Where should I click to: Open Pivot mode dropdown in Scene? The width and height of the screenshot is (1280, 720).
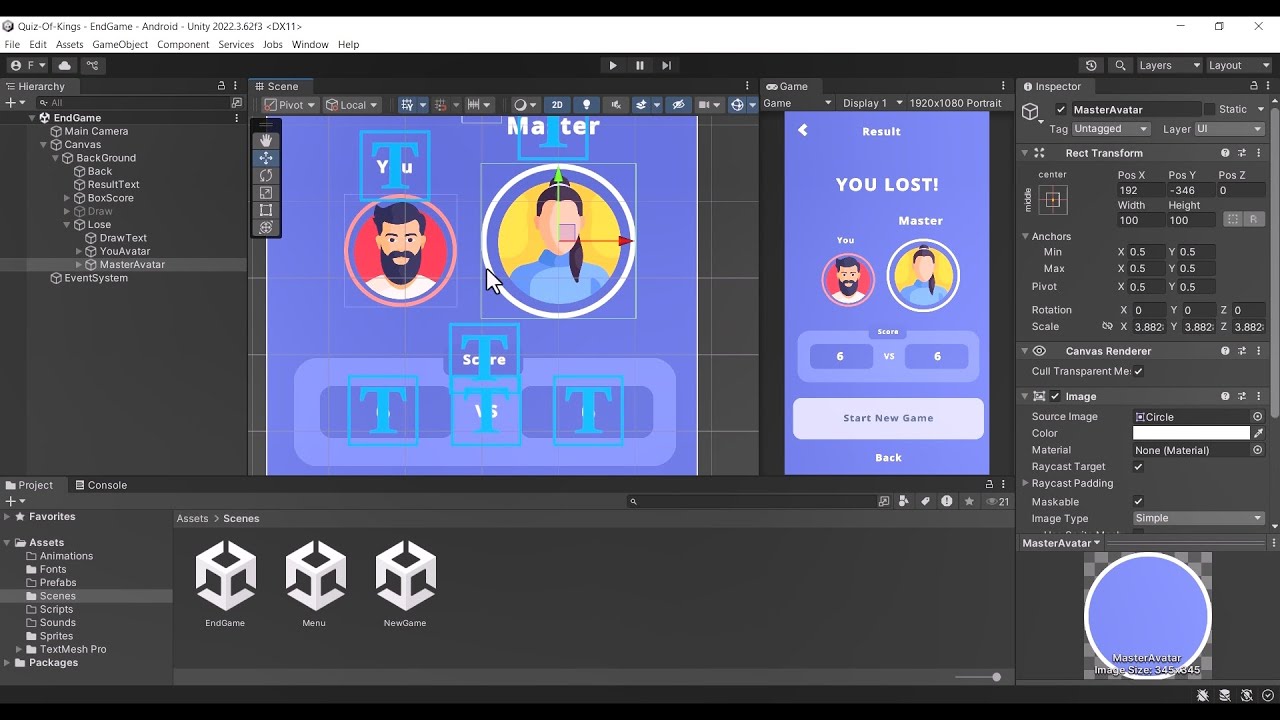coord(291,105)
